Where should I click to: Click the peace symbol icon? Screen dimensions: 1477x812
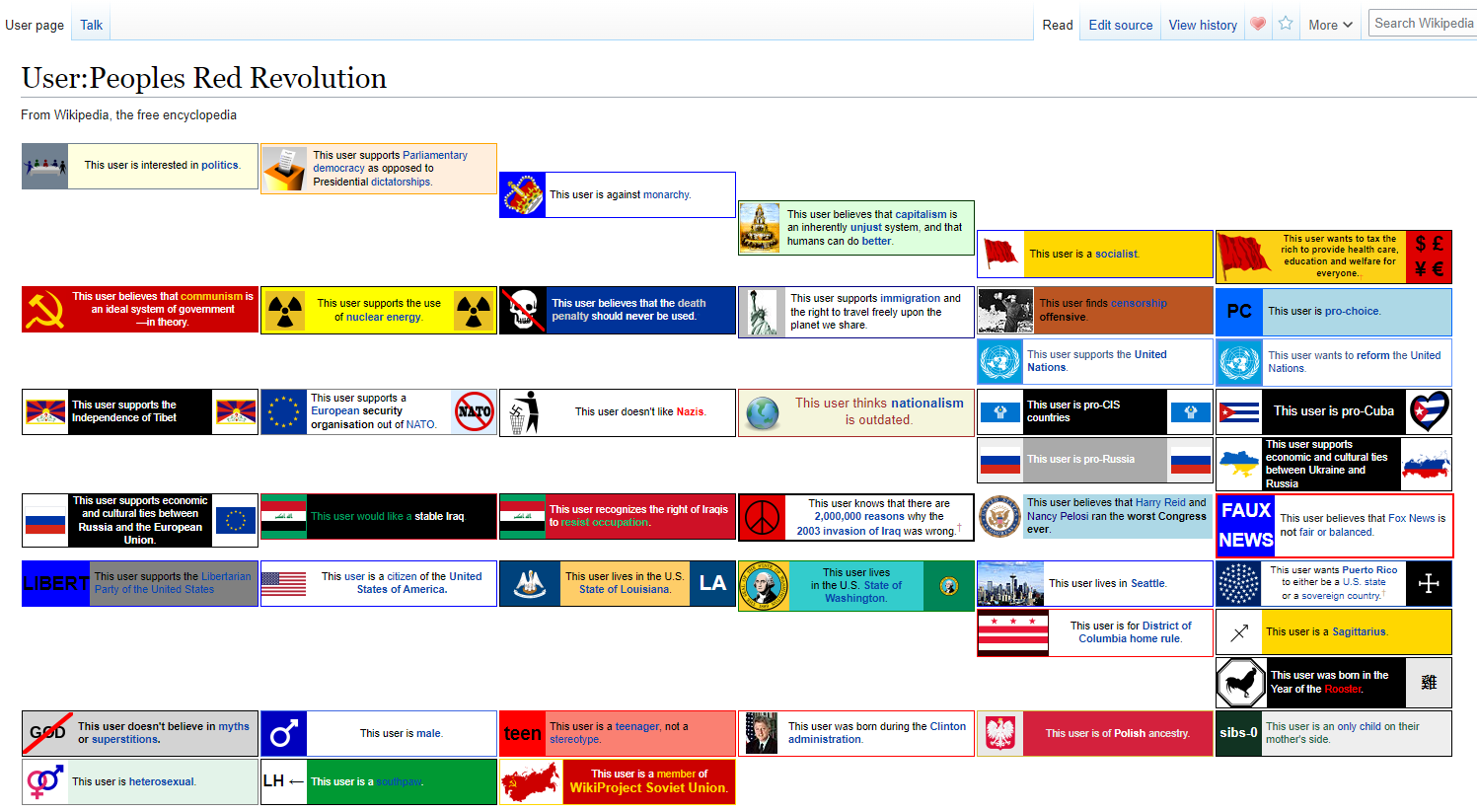pos(761,518)
